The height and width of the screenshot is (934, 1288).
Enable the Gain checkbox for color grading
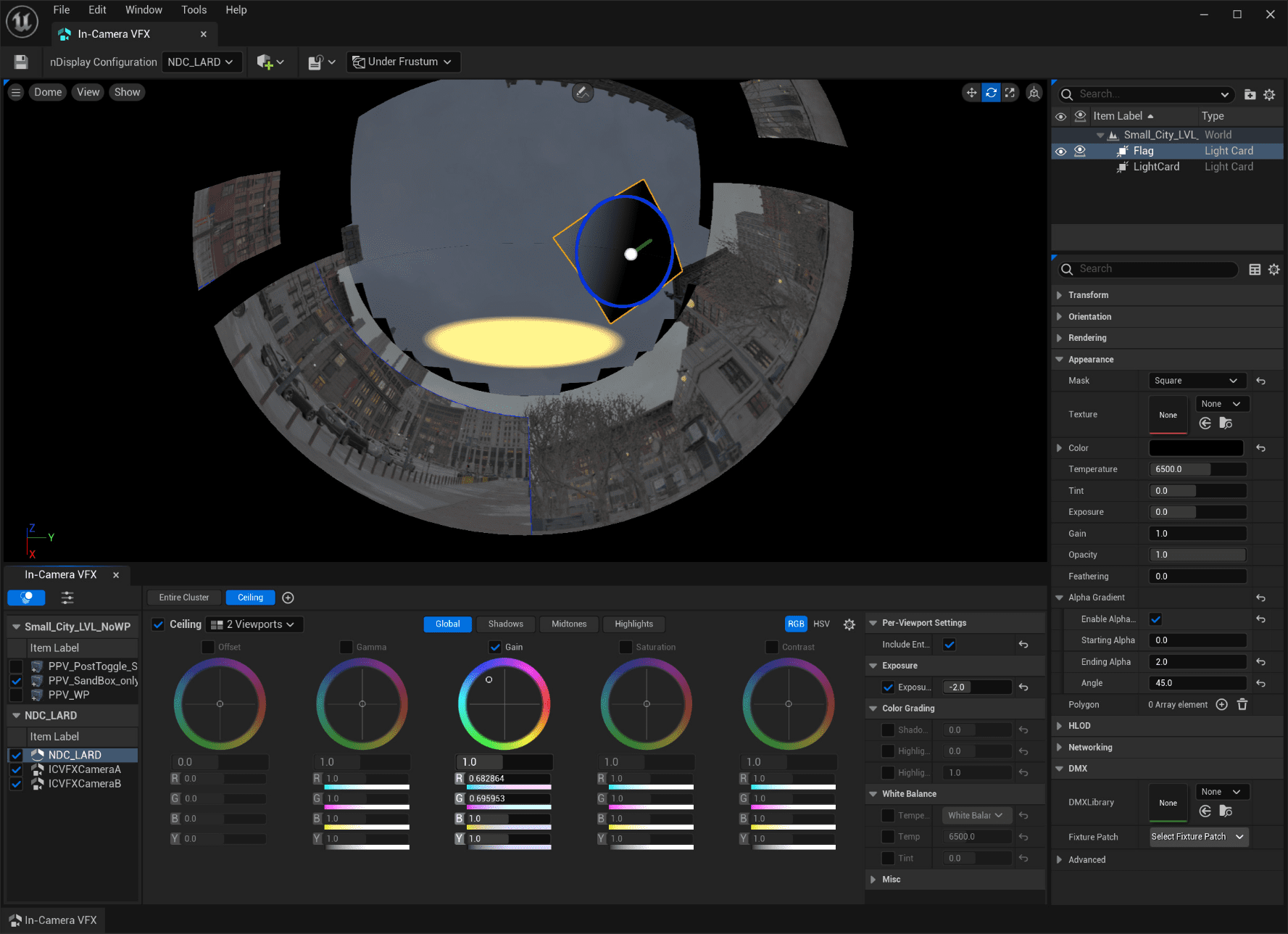[496, 647]
